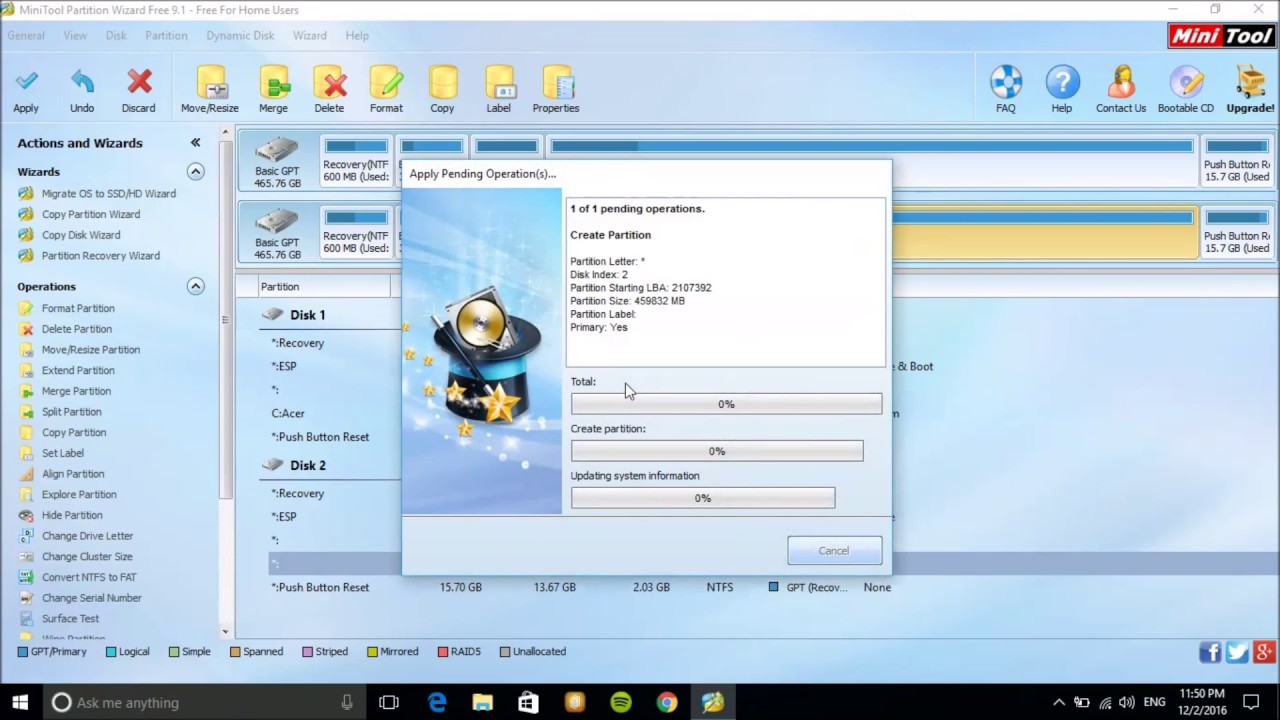The image size is (1280, 720).
Task: Open the Properties toolbar icon
Action: 556,82
